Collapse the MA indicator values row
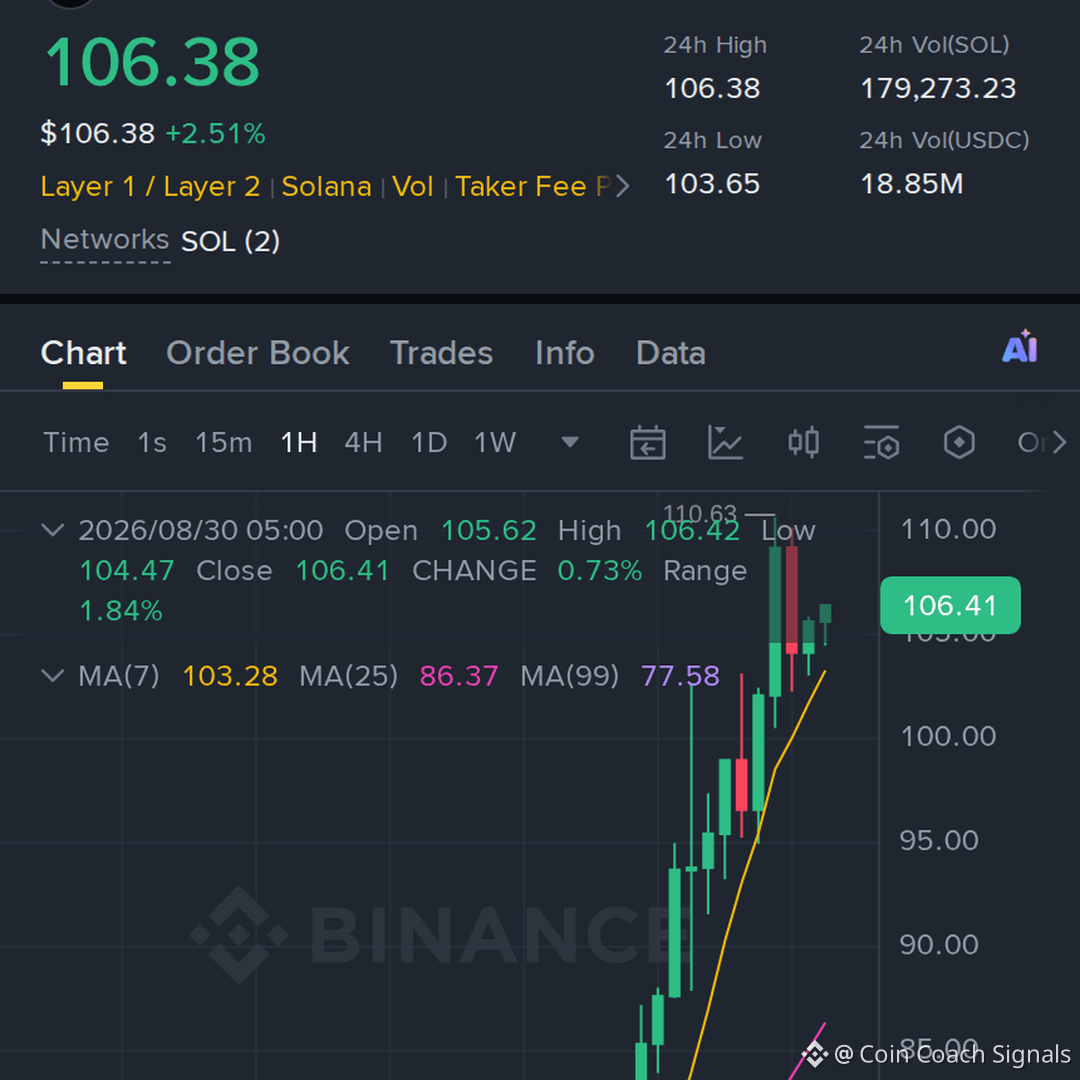1080x1080 pixels. 53,675
